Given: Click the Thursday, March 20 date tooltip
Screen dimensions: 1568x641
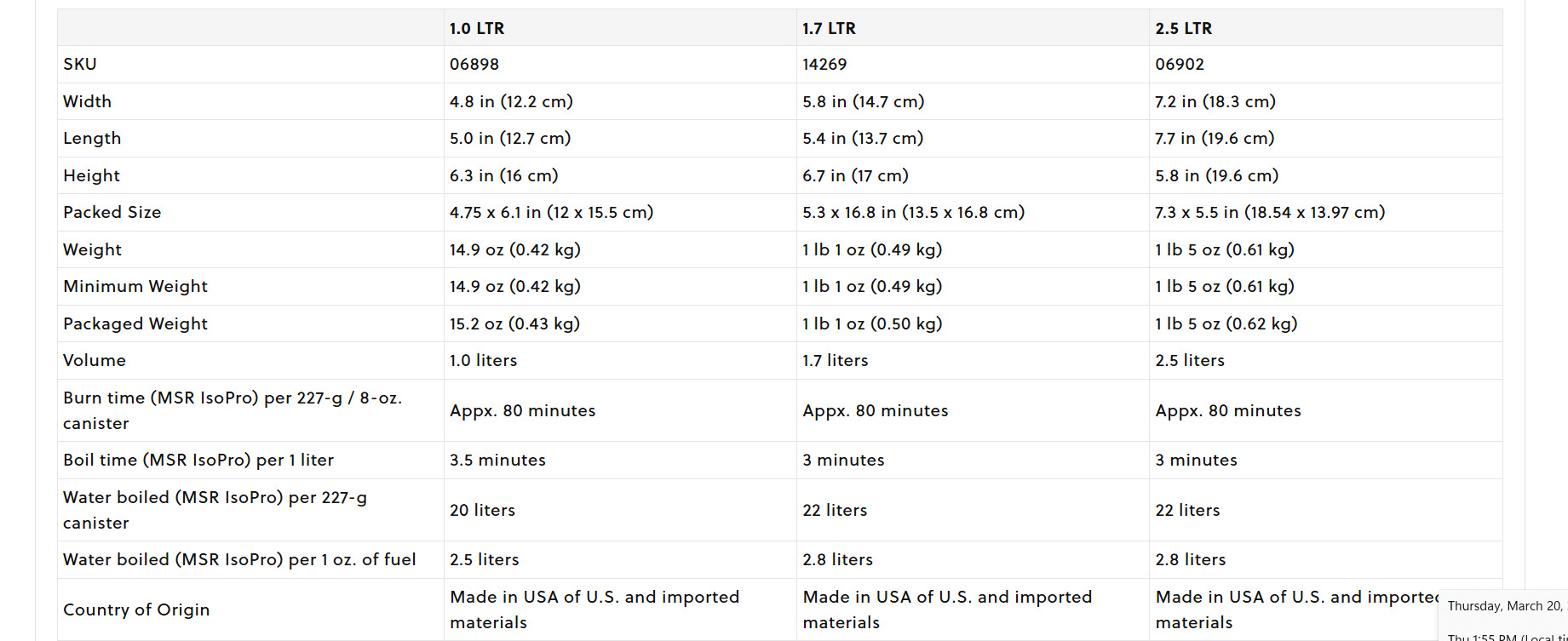Looking at the screenshot, I should point(1505,606).
